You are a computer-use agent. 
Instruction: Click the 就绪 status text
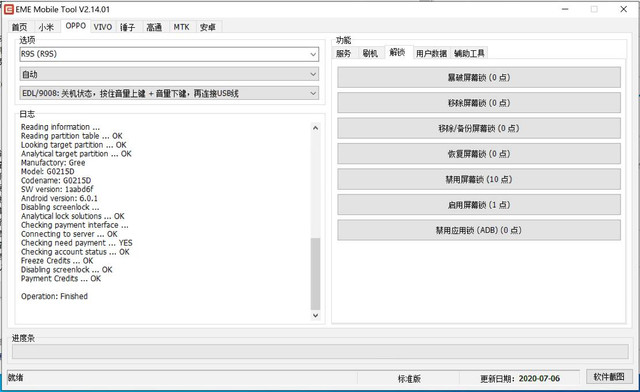16,378
